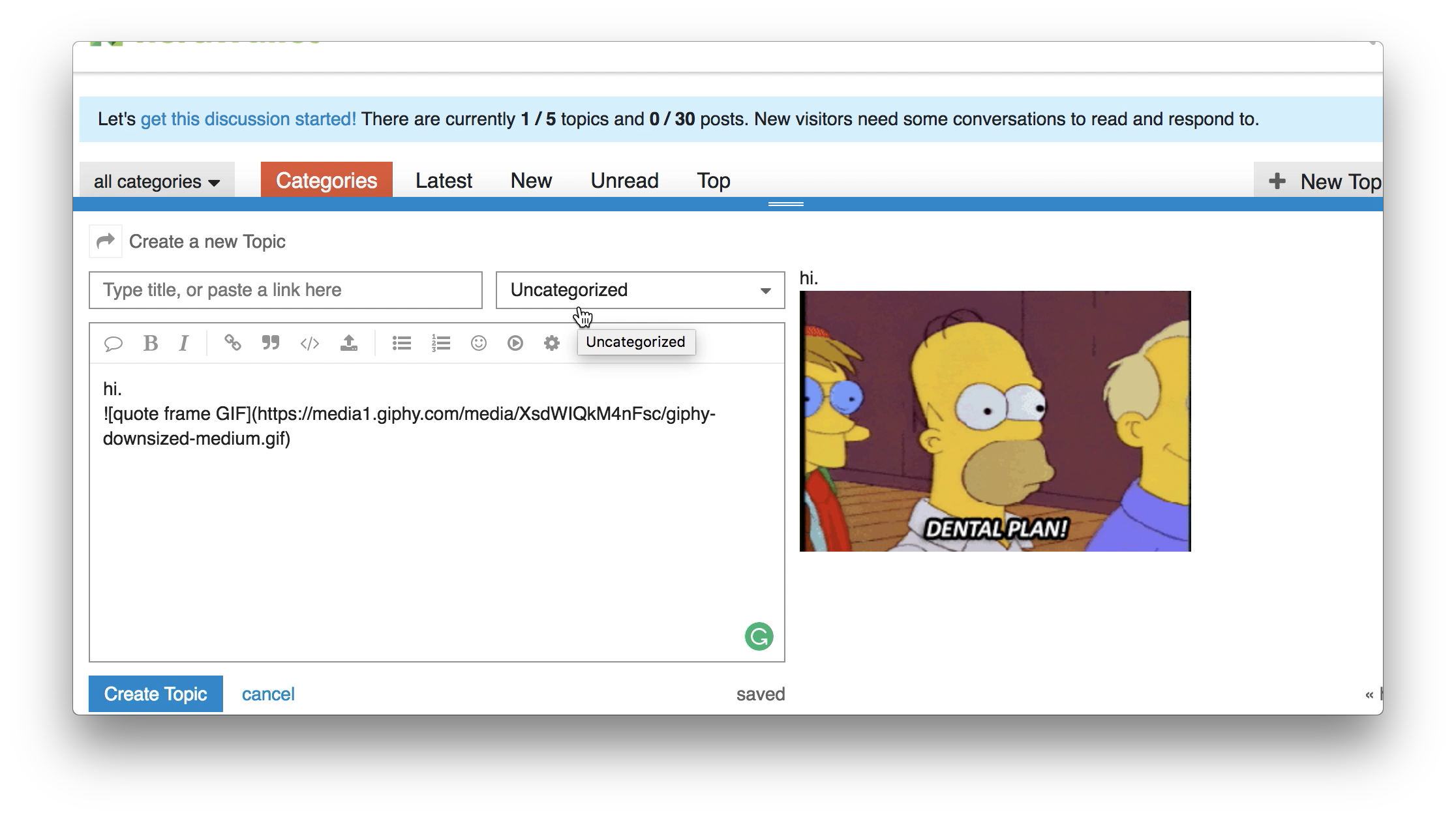
Task: Switch to the Unread tab
Action: click(x=624, y=181)
